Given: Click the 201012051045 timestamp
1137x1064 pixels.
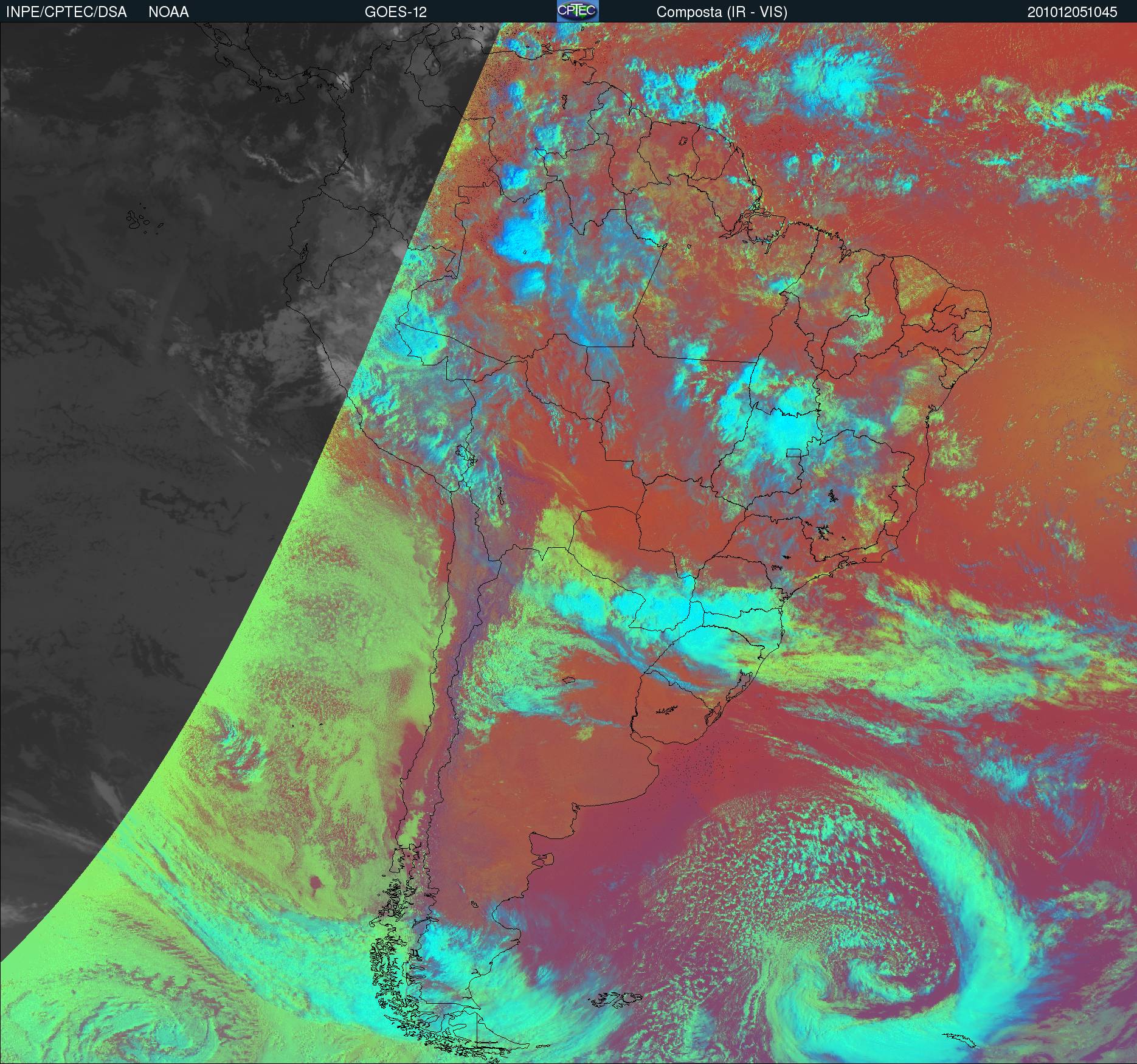Looking at the screenshot, I should tap(1072, 12).
